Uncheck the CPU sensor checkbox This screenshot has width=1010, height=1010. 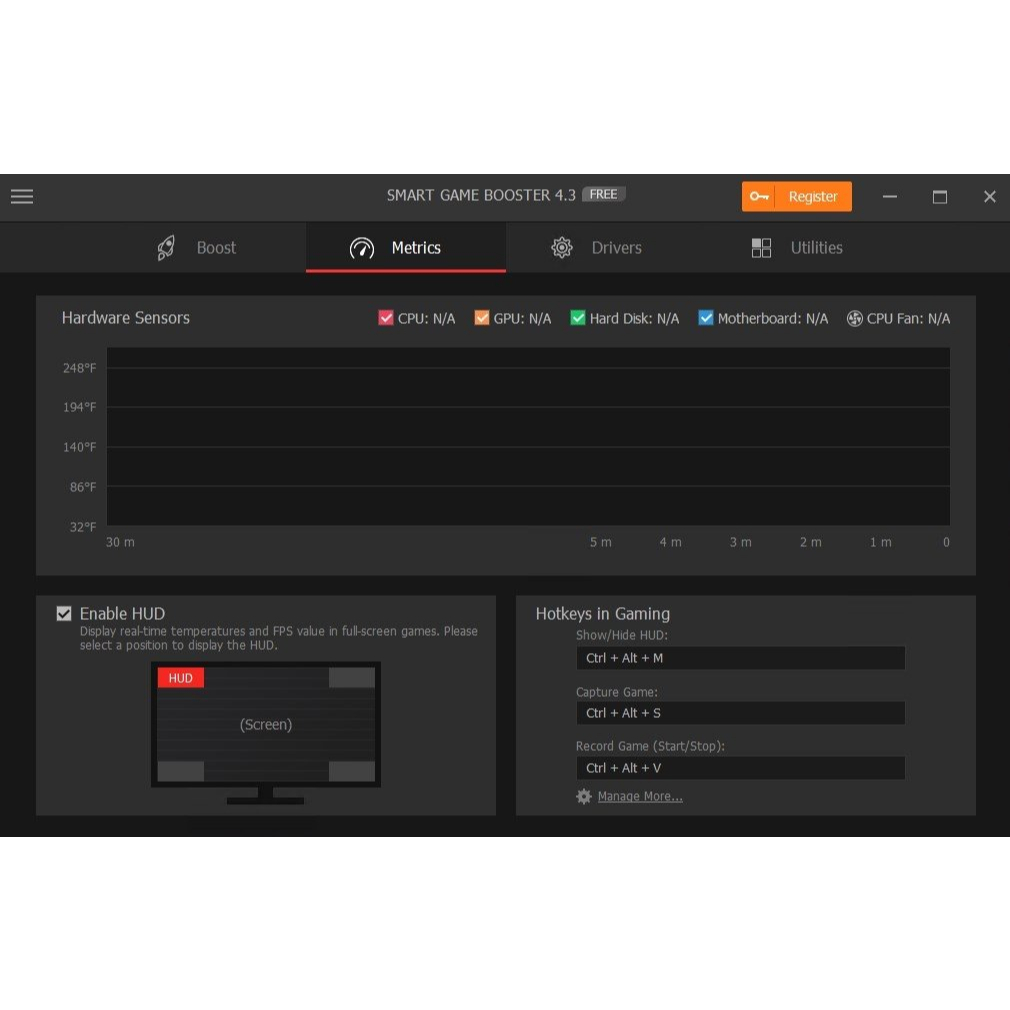(x=386, y=318)
